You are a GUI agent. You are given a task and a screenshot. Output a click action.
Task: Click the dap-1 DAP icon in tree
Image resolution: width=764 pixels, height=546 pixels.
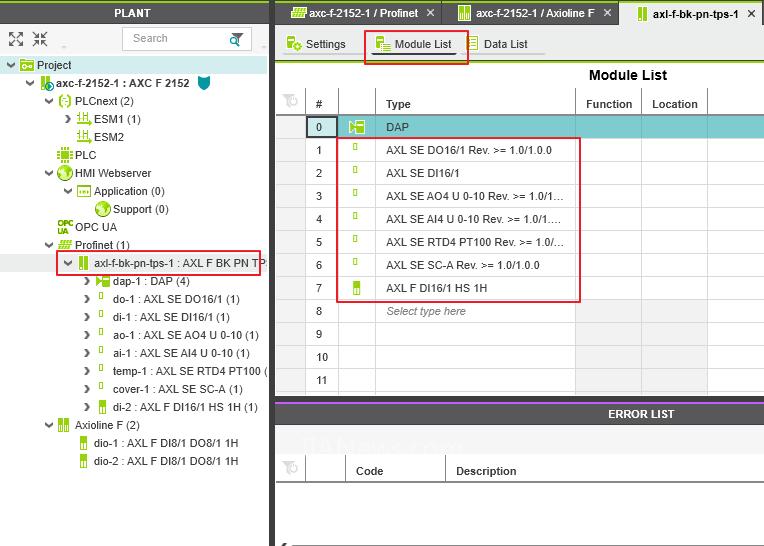click(103, 281)
